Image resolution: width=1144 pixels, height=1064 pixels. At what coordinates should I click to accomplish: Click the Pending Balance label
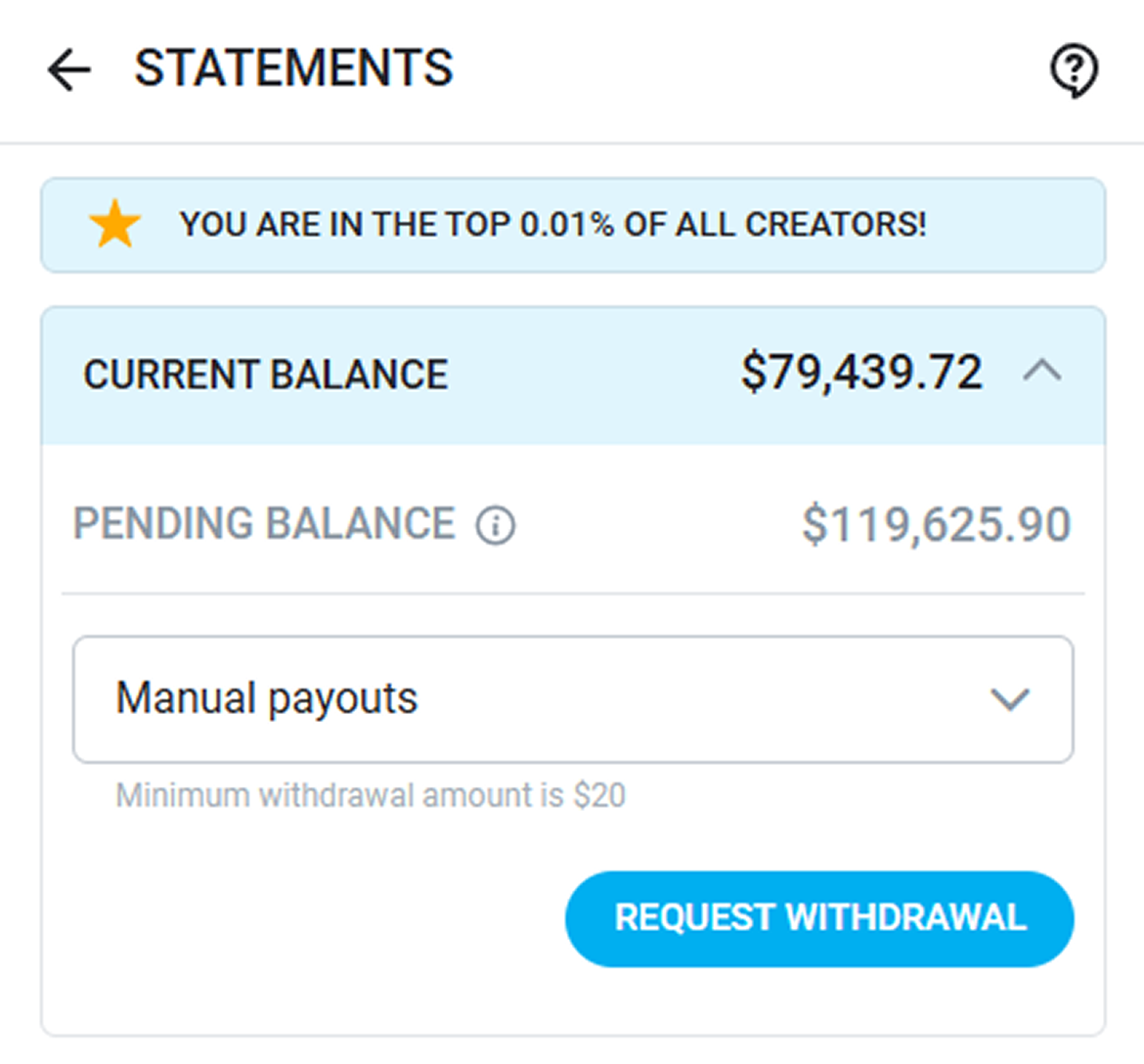(264, 524)
